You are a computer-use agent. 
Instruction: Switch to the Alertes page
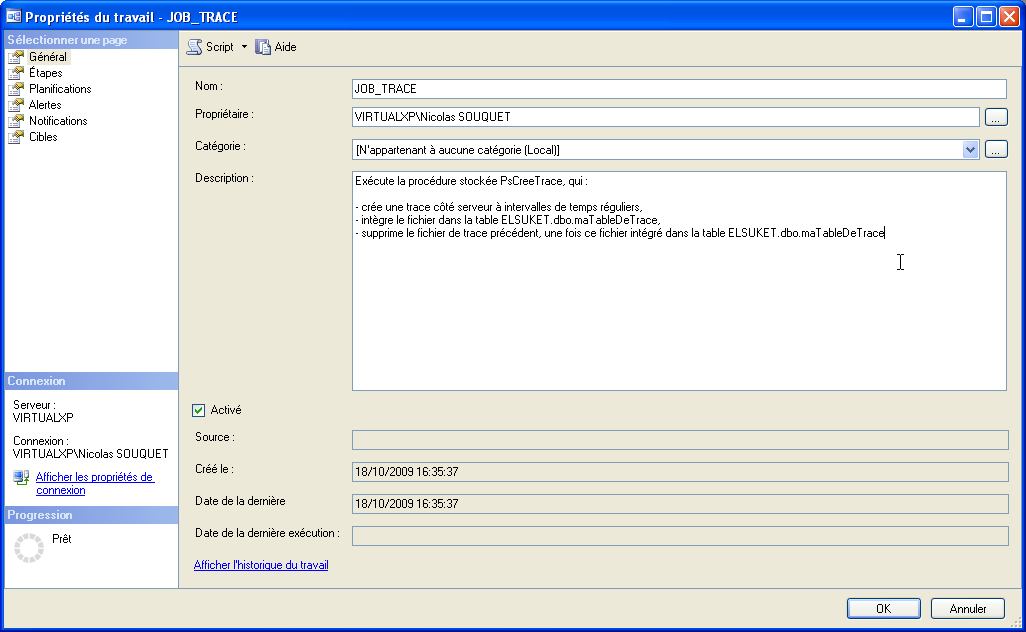pos(45,105)
